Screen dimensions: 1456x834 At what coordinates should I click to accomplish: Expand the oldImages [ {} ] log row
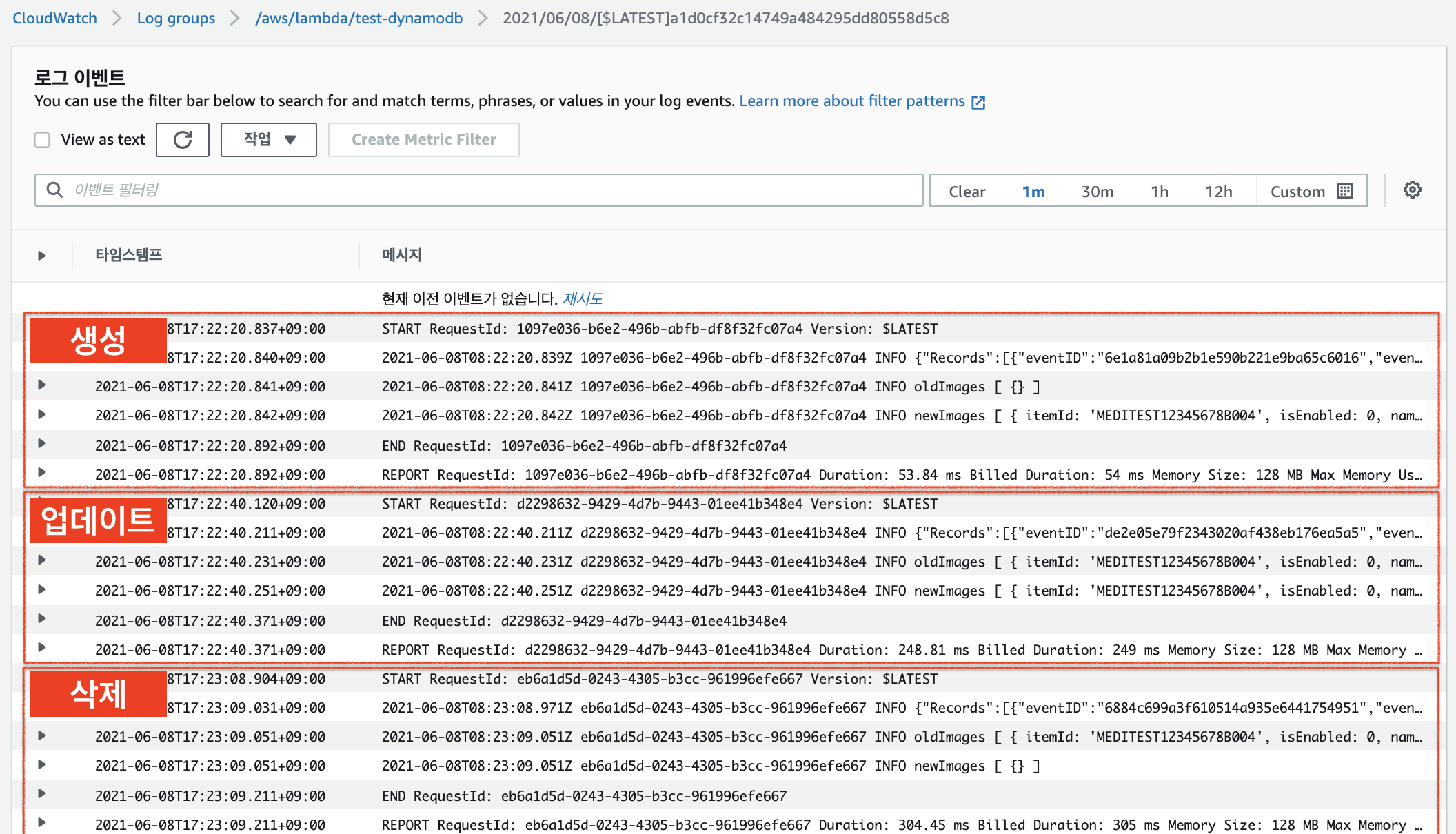tap(42, 385)
